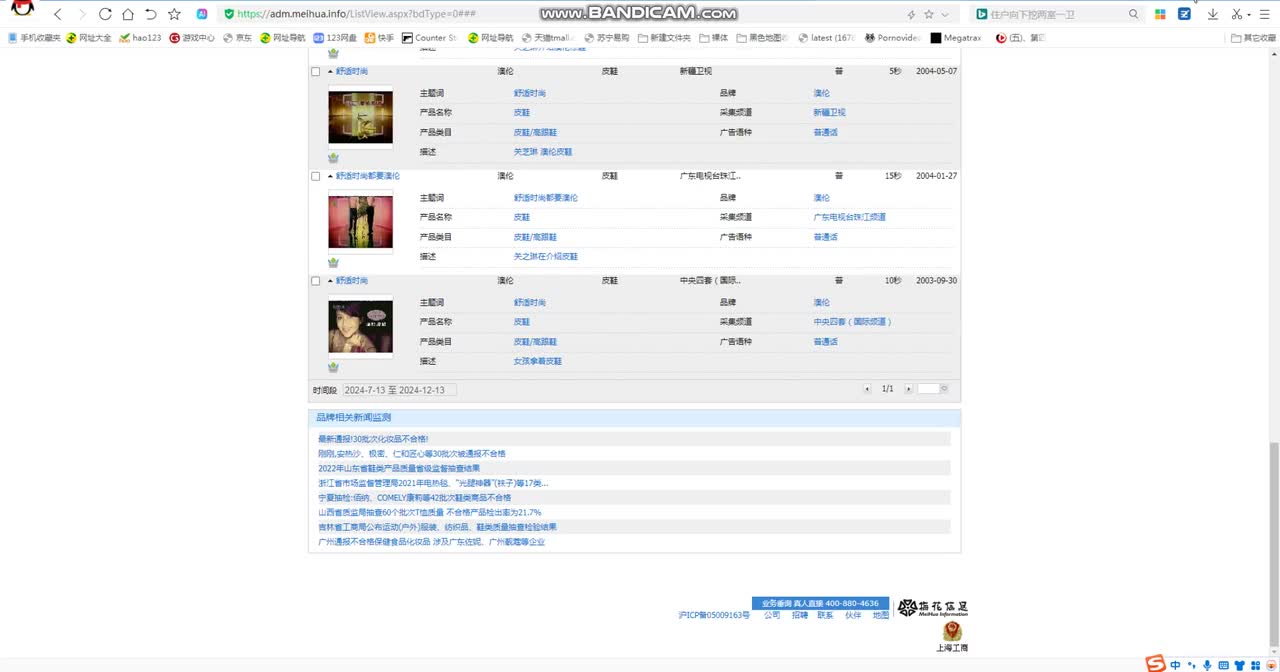Open the search engine dropdown in search box
This screenshot has width=1280, height=672.
click(x=983, y=14)
